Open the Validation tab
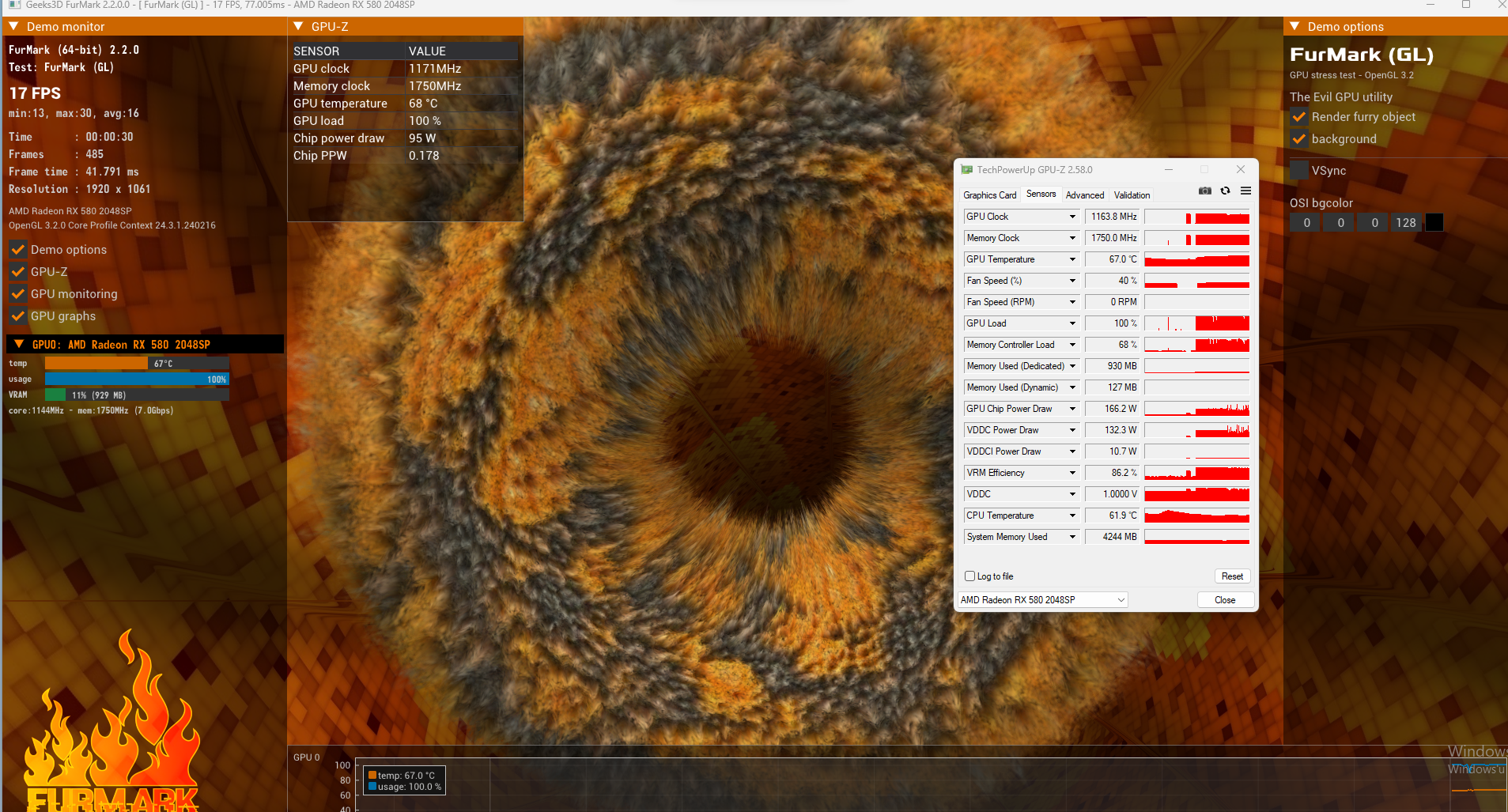 tap(1132, 195)
